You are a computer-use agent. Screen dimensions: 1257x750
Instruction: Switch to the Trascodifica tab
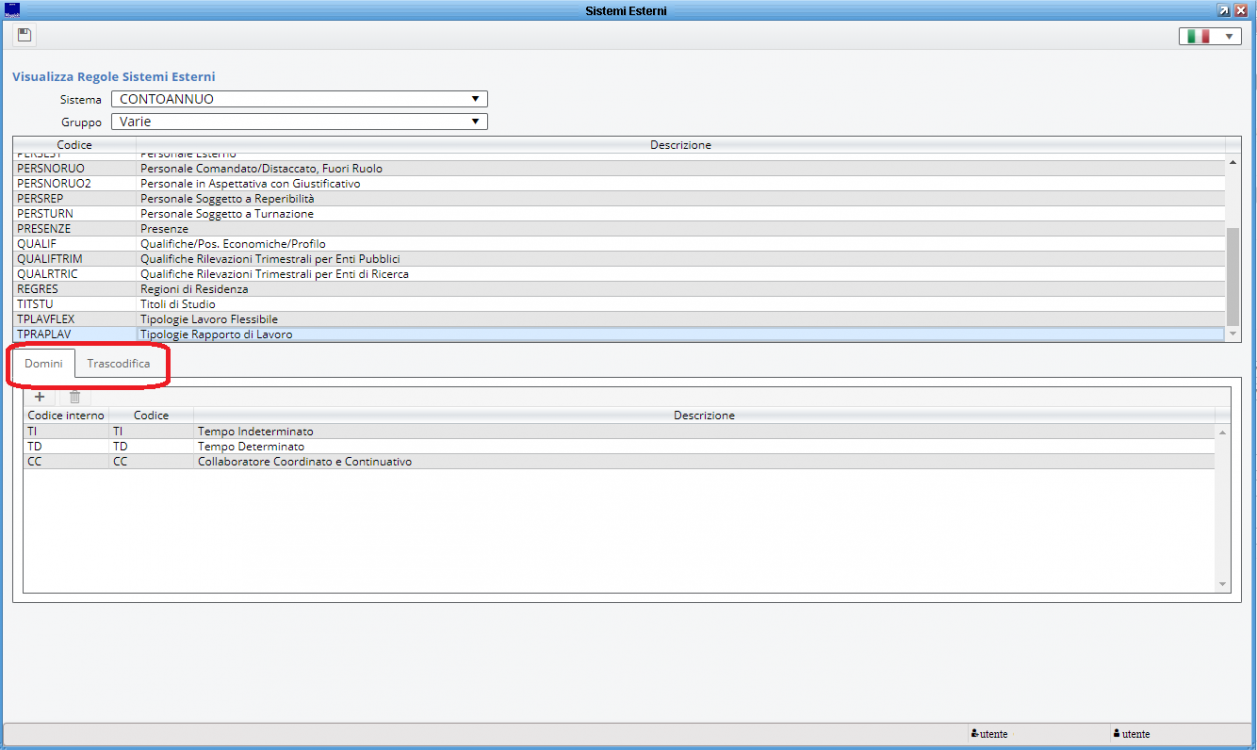119,364
